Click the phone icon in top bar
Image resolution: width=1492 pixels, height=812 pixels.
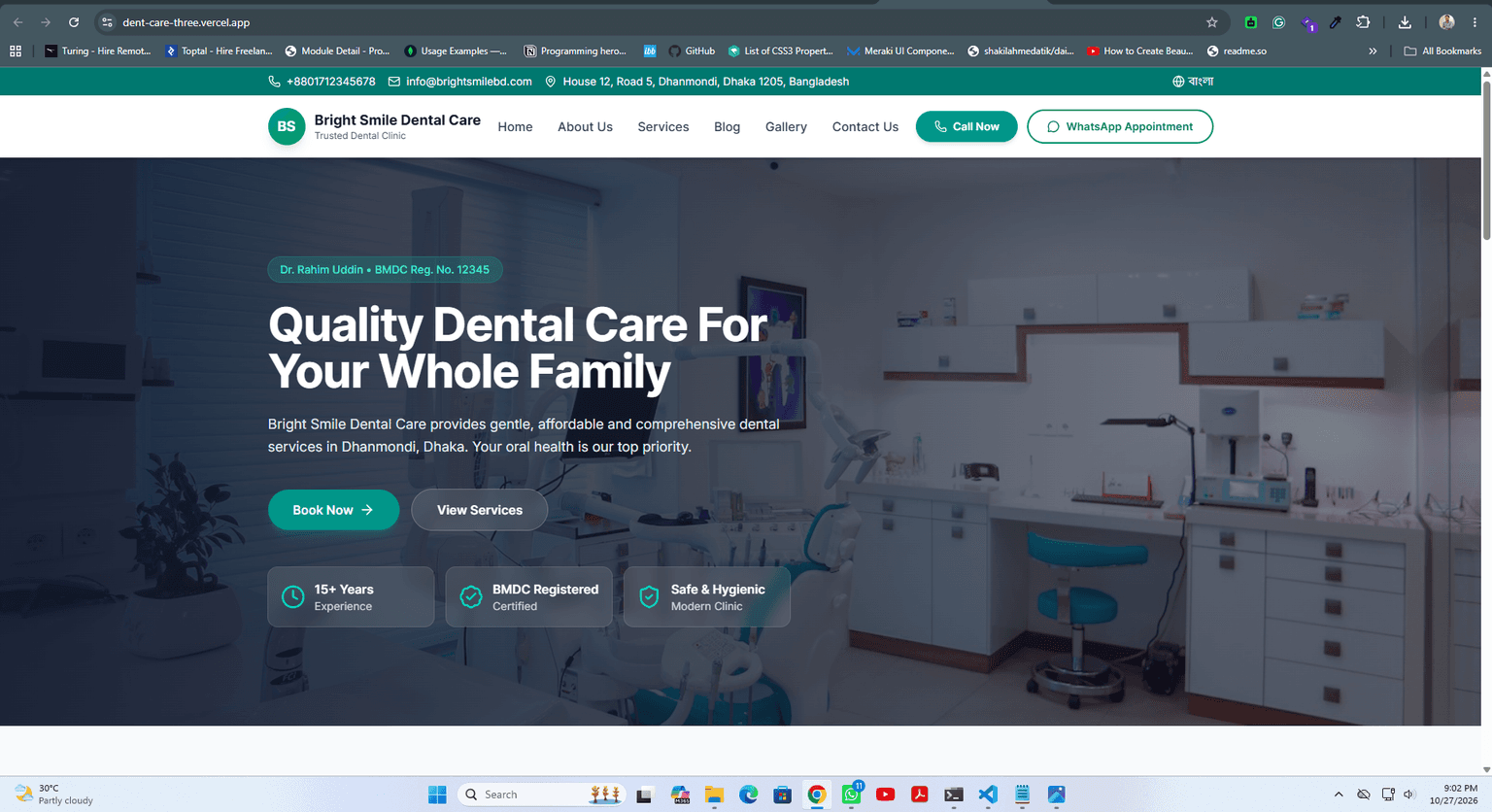[x=274, y=82]
